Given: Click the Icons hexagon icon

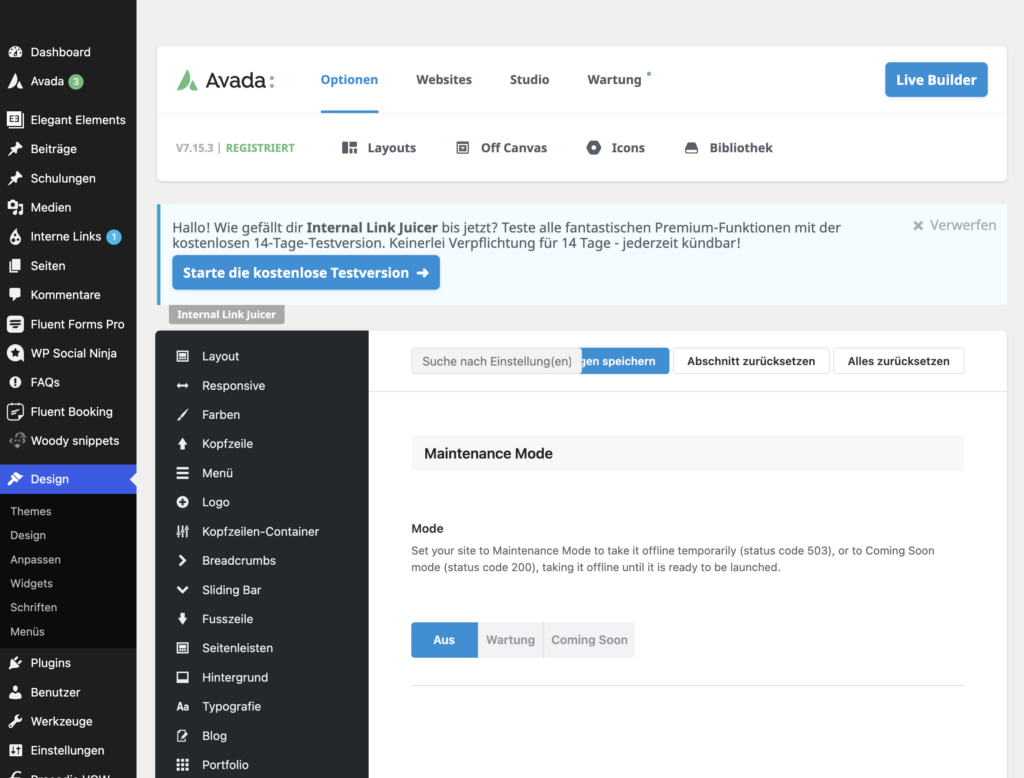Looking at the screenshot, I should 594,148.
